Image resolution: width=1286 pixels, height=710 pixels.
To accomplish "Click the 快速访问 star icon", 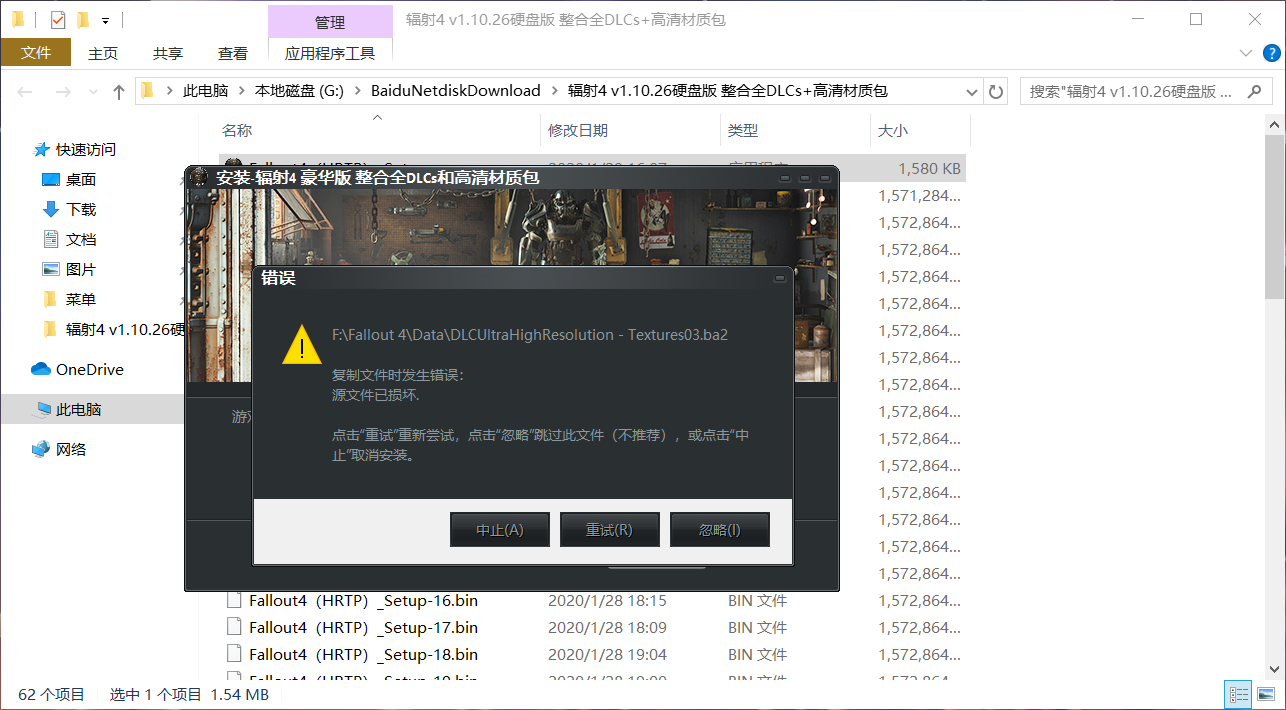I will click(x=41, y=150).
